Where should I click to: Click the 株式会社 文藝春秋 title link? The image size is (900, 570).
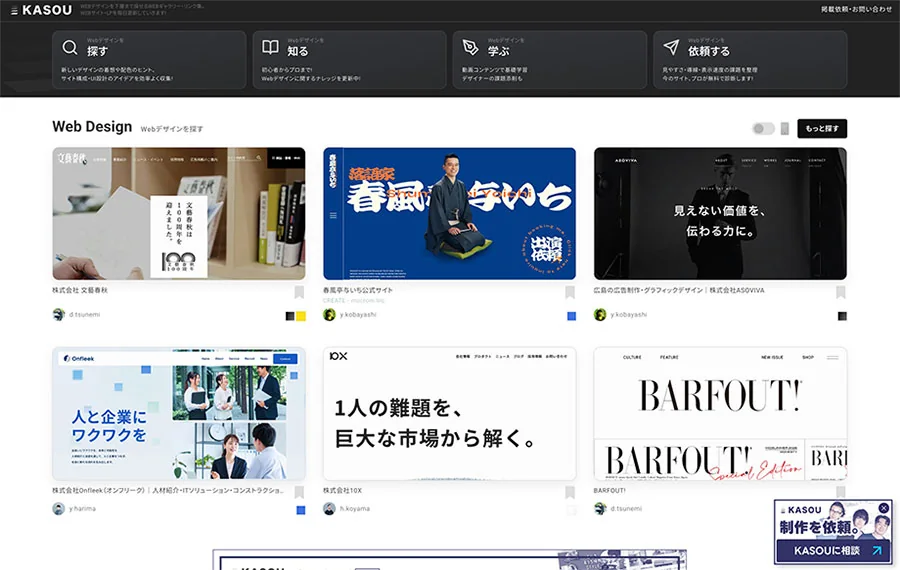(80, 290)
